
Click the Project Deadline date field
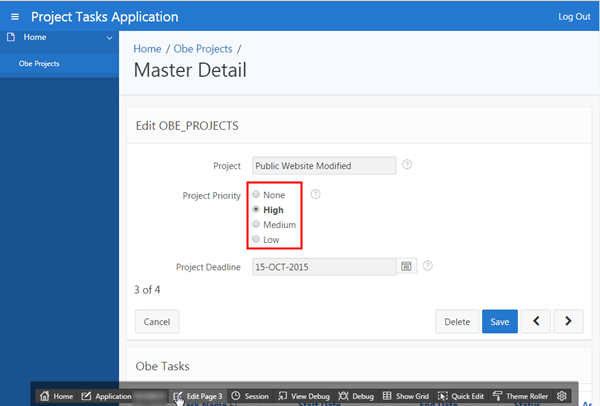[x=324, y=267]
